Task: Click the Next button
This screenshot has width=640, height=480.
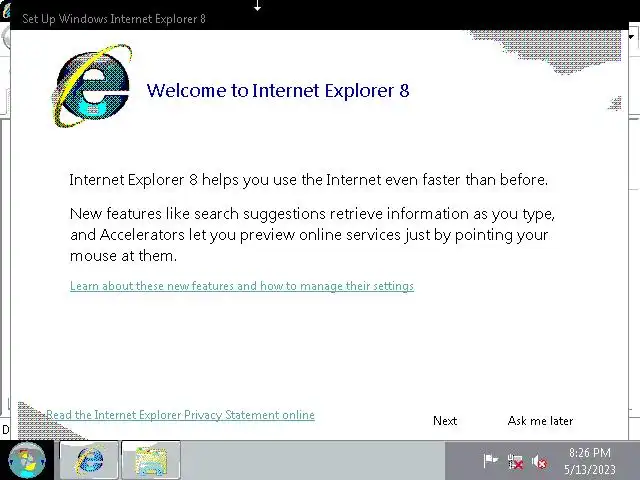Action: pos(445,421)
